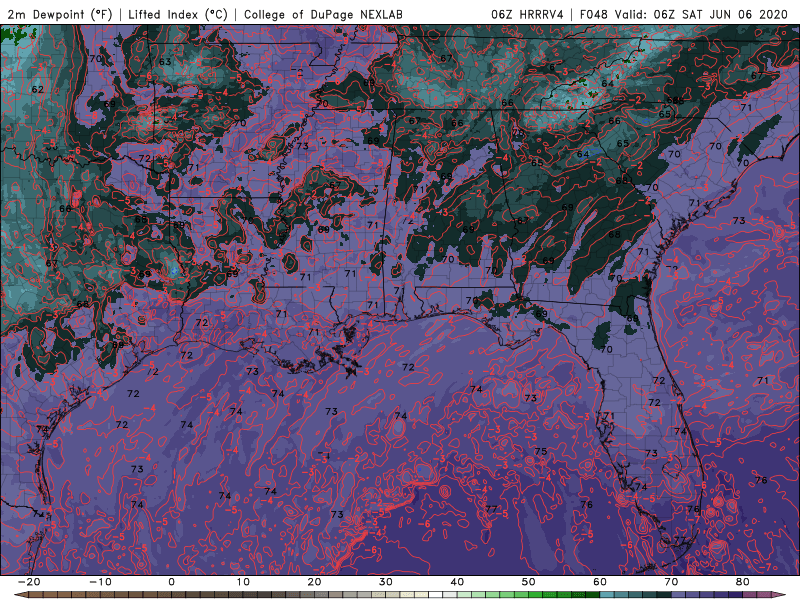Click the -20 label on the color scale

point(29,582)
